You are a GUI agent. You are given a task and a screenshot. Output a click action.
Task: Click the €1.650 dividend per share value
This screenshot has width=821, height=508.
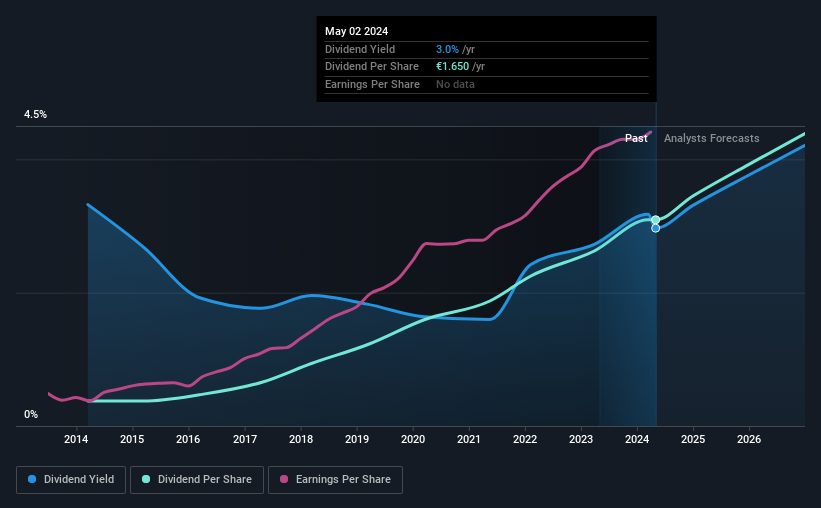point(452,67)
